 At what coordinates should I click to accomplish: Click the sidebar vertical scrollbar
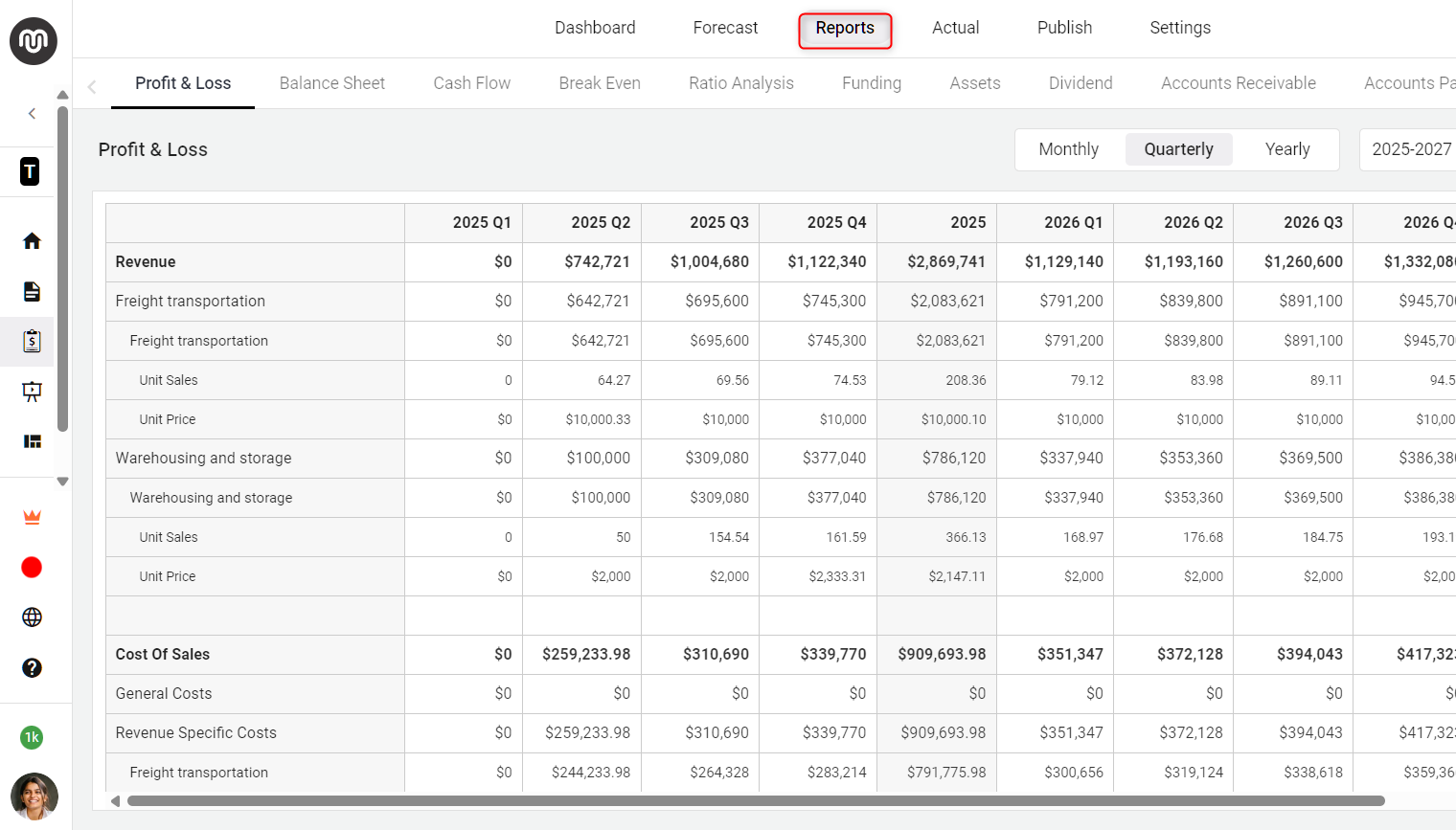point(62,268)
